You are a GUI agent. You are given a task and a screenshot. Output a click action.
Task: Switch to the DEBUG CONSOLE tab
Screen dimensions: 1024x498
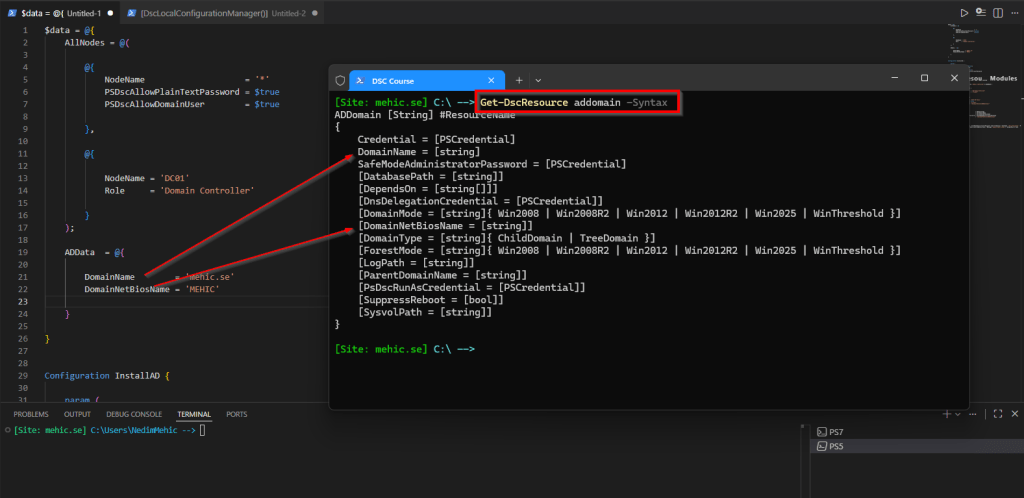pos(134,413)
